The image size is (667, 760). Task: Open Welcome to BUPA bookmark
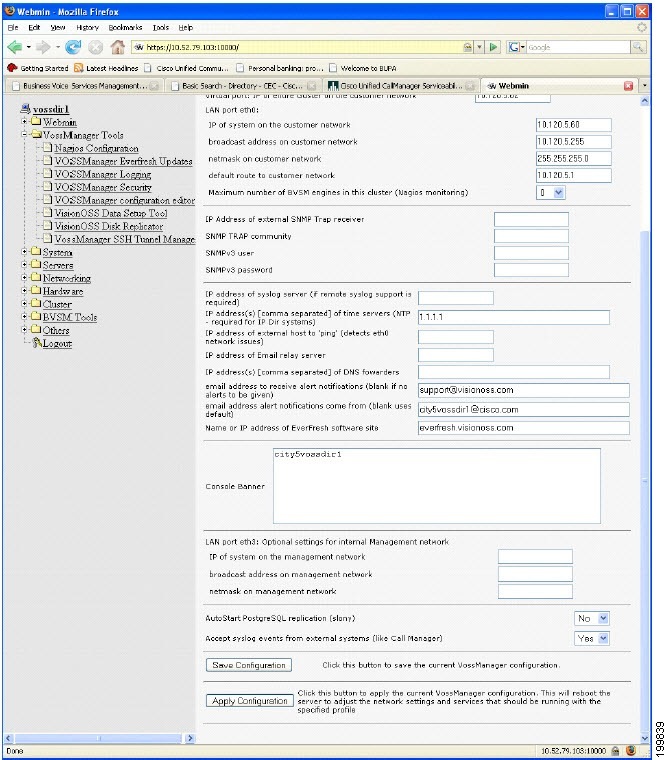363,68
